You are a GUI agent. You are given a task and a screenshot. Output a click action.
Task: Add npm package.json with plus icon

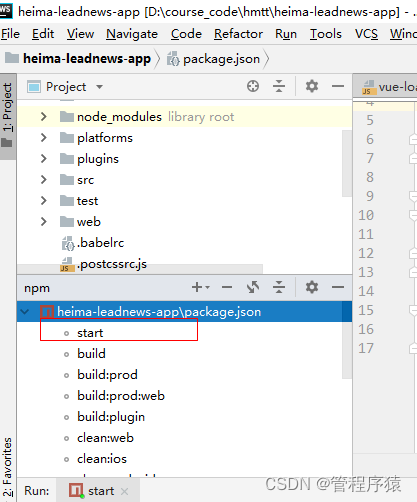coord(200,287)
